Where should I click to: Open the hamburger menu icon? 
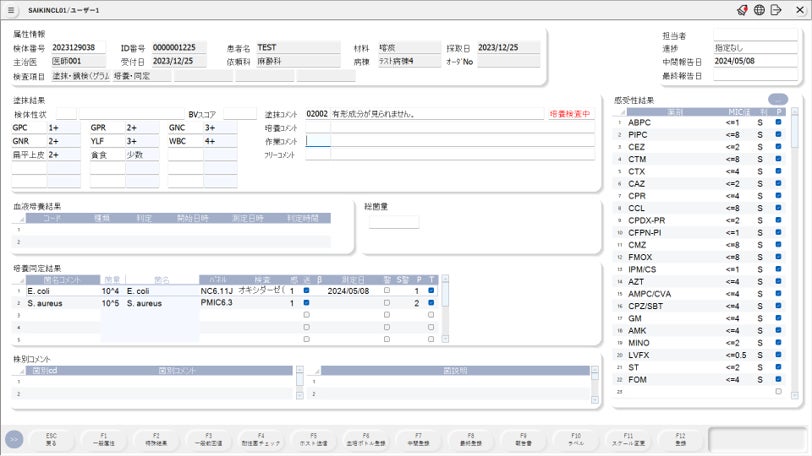11,10
